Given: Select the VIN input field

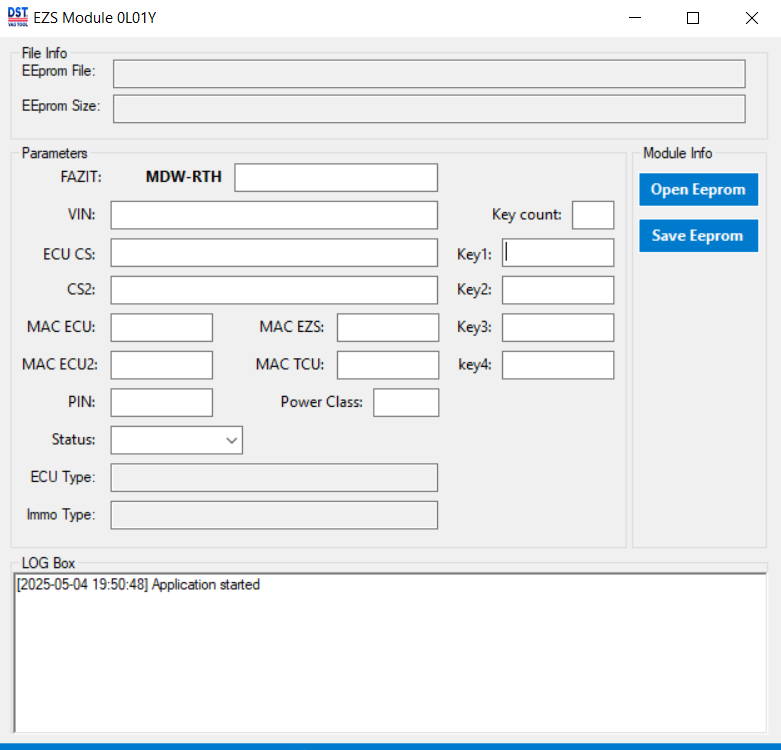Looking at the screenshot, I should [x=274, y=215].
